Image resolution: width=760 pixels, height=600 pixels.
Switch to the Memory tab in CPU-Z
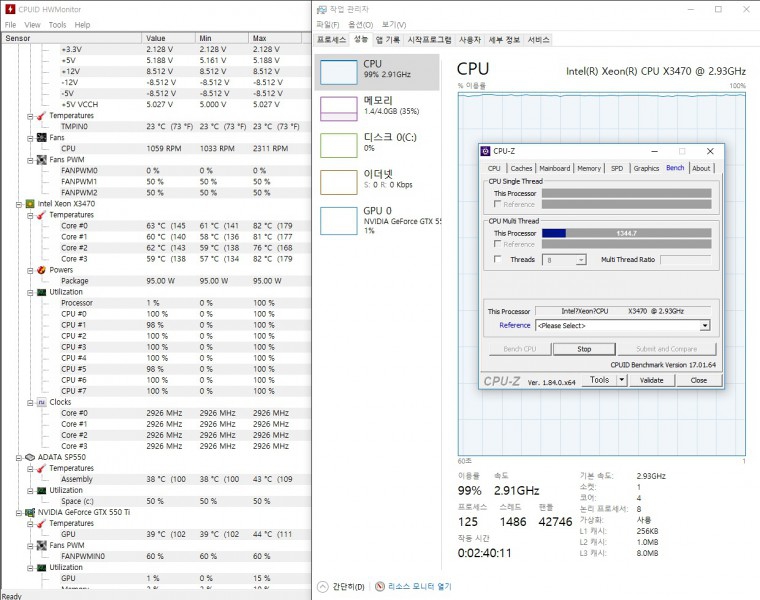[589, 169]
